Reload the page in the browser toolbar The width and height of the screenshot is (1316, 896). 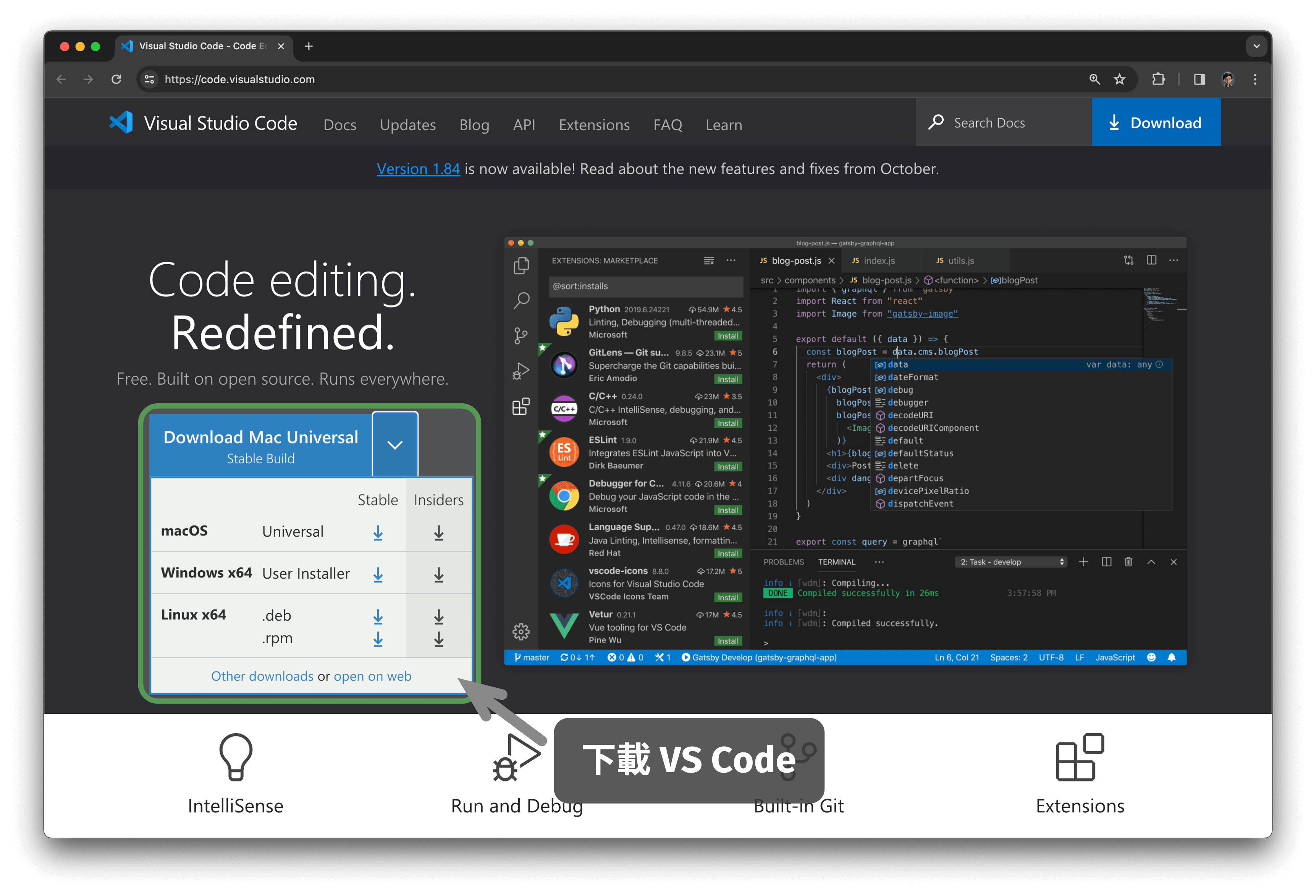tap(116, 79)
